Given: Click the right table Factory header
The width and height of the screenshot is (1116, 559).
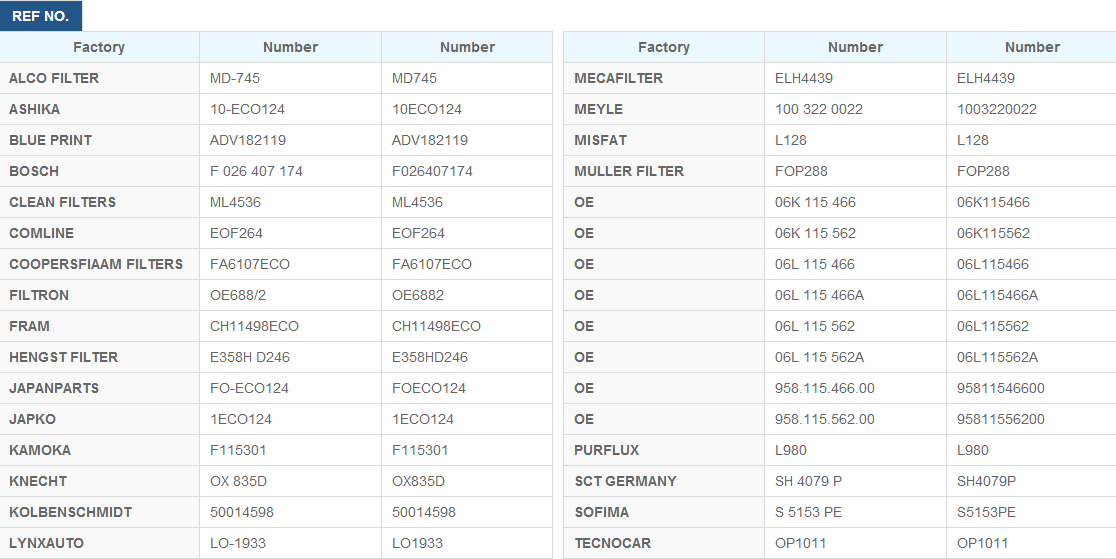Looking at the screenshot, I should [x=664, y=47].
